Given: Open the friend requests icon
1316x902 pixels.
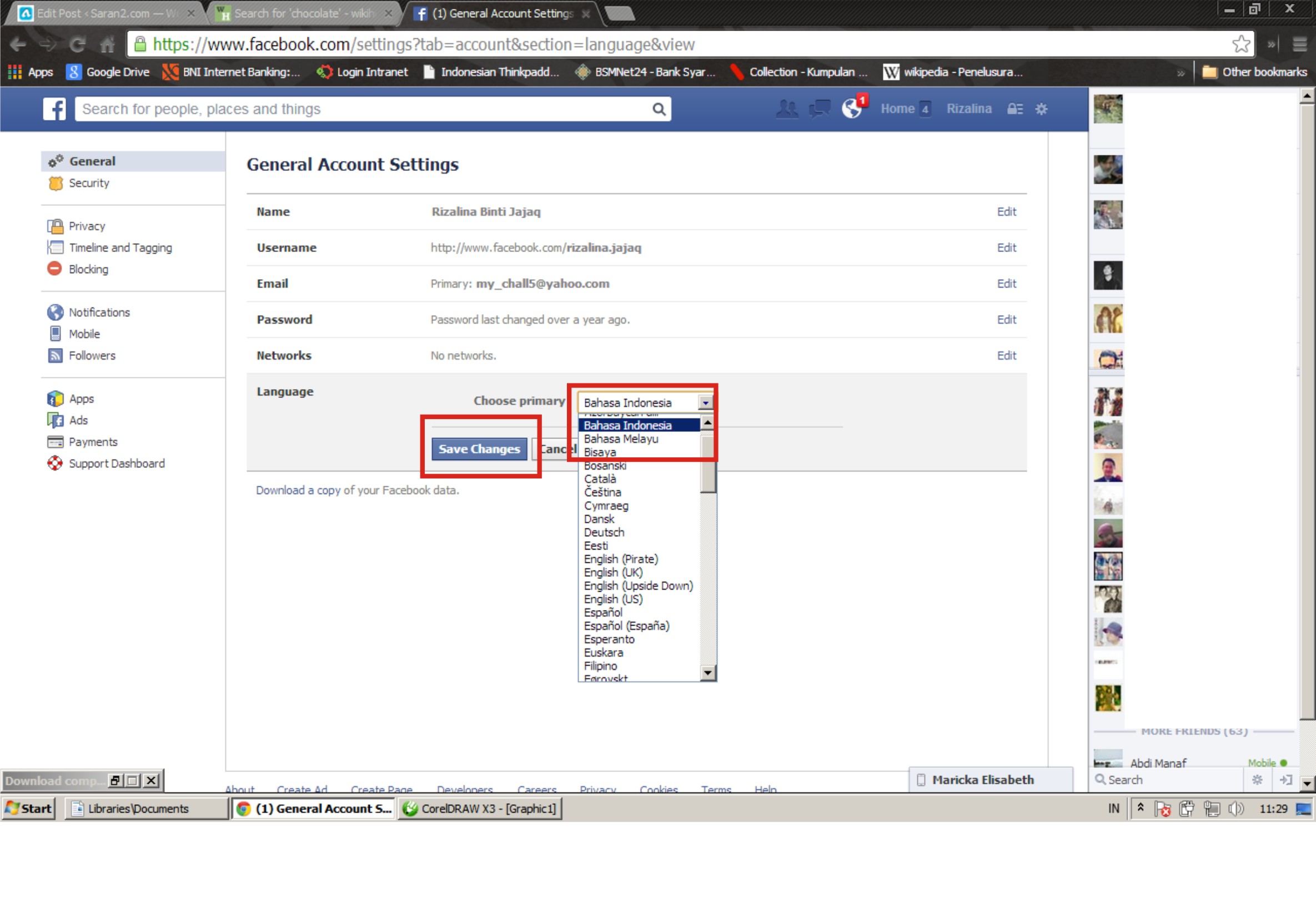Looking at the screenshot, I should point(786,109).
